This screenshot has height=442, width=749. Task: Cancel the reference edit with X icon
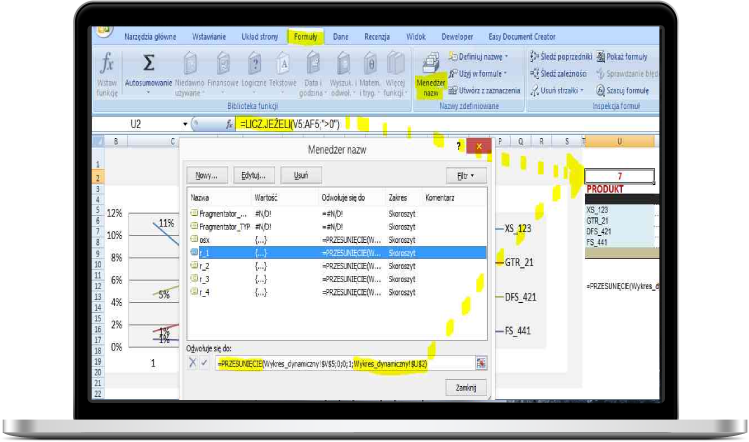click(192, 363)
